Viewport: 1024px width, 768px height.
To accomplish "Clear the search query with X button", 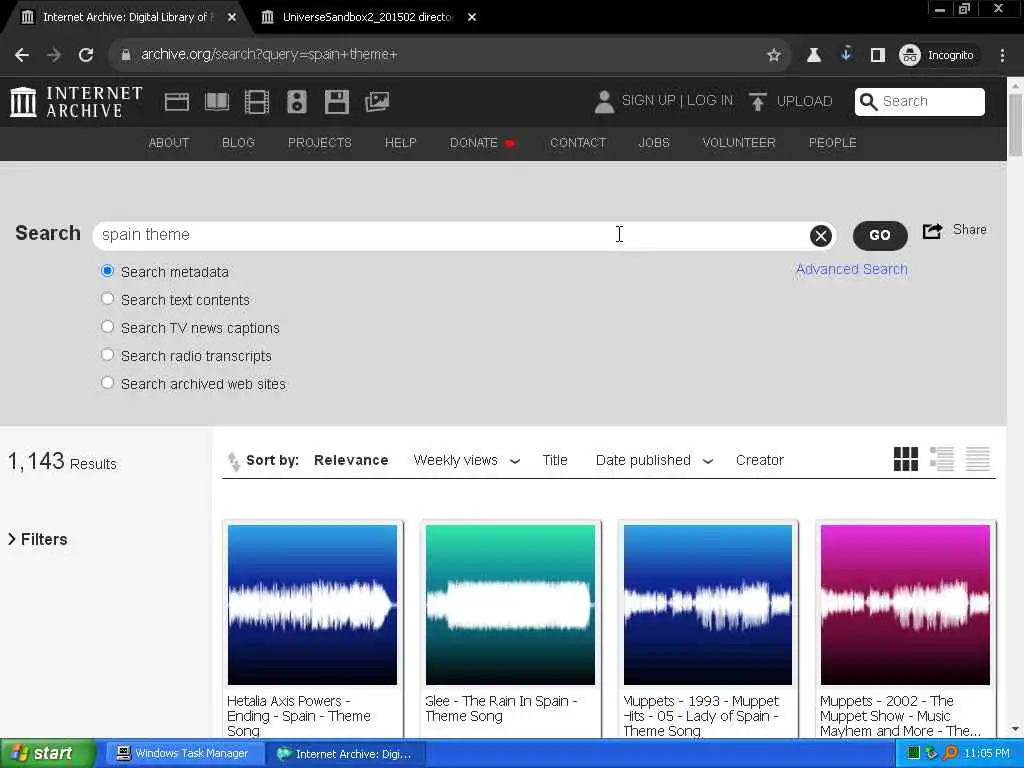I will (821, 236).
